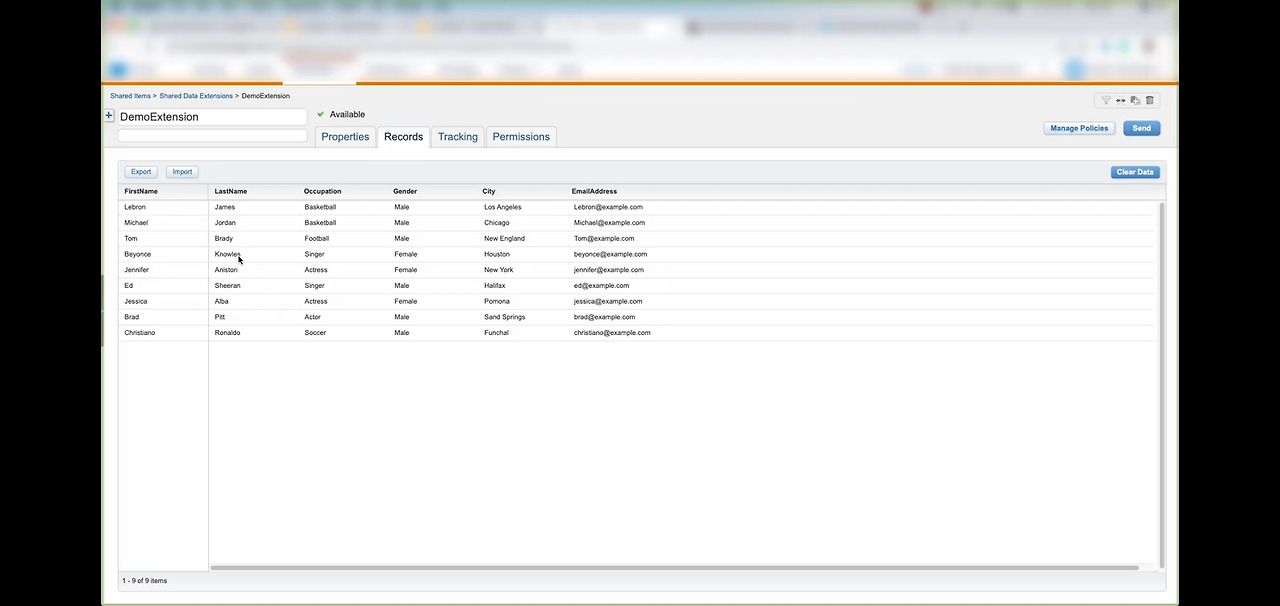Click the horizontal scrollbar of records grid
This screenshot has height=606, width=1280.
(x=675, y=568)
